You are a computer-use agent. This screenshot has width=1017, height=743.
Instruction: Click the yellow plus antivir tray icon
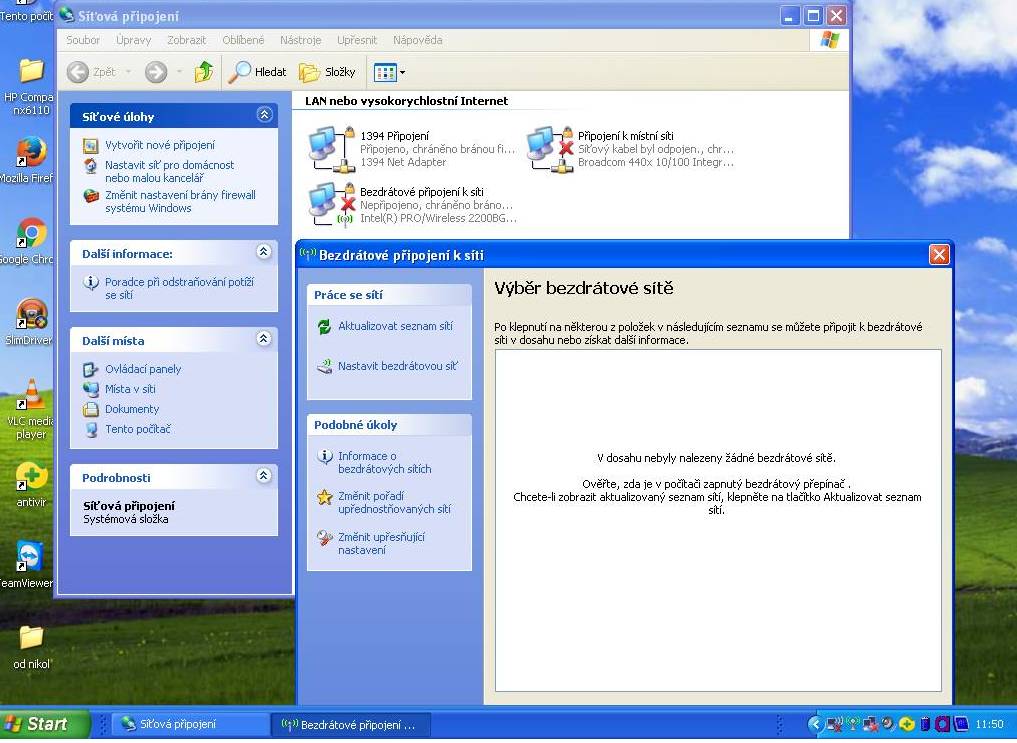pos(906,724)
